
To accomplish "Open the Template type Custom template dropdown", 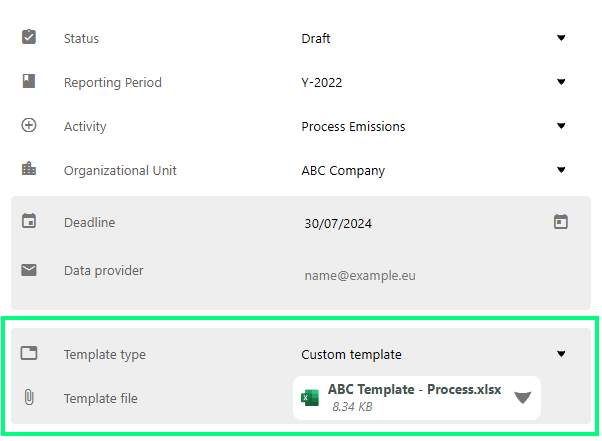I will click(433, 354).
